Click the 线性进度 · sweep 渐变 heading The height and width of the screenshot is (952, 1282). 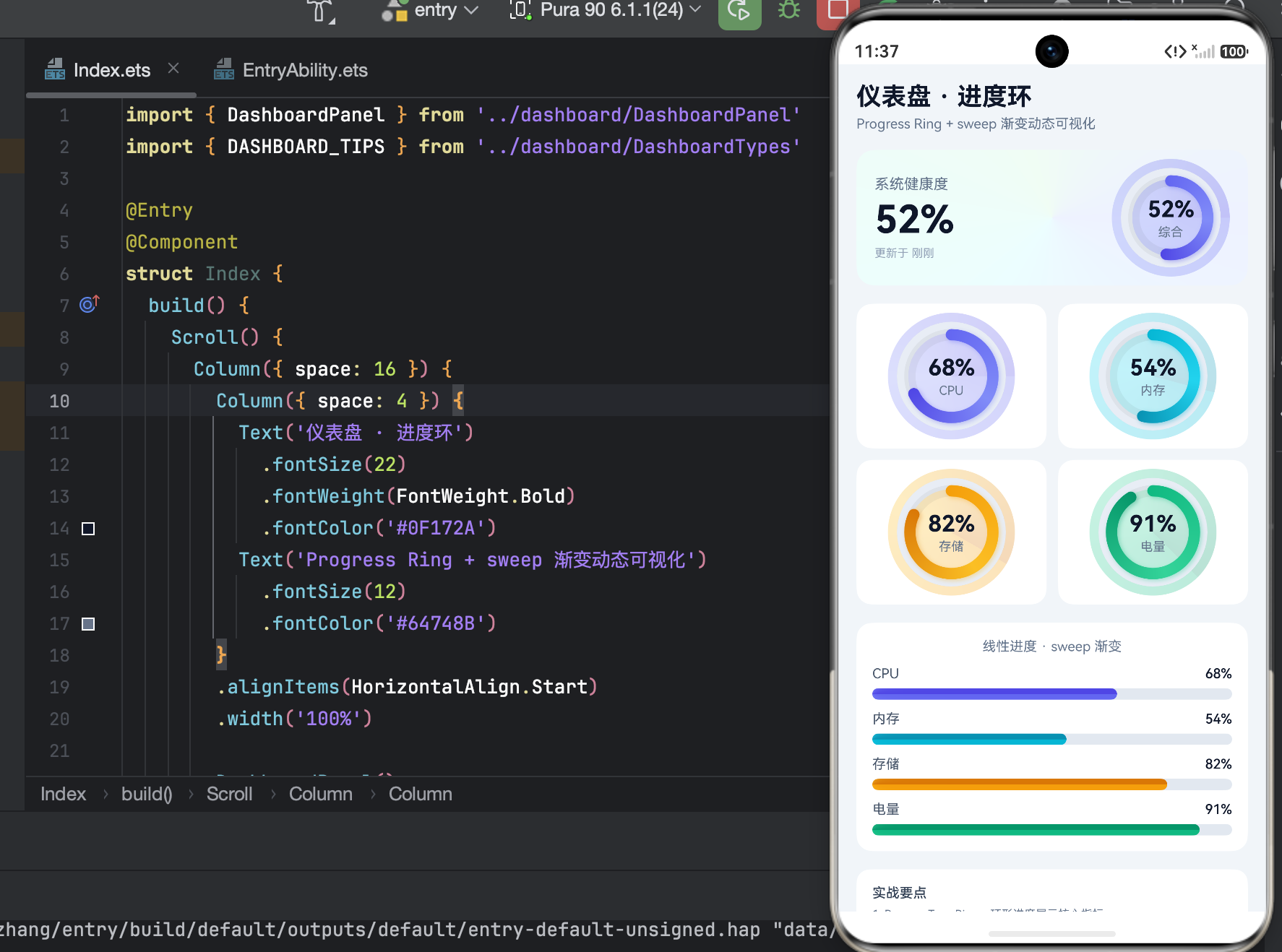coord(1051,646)
